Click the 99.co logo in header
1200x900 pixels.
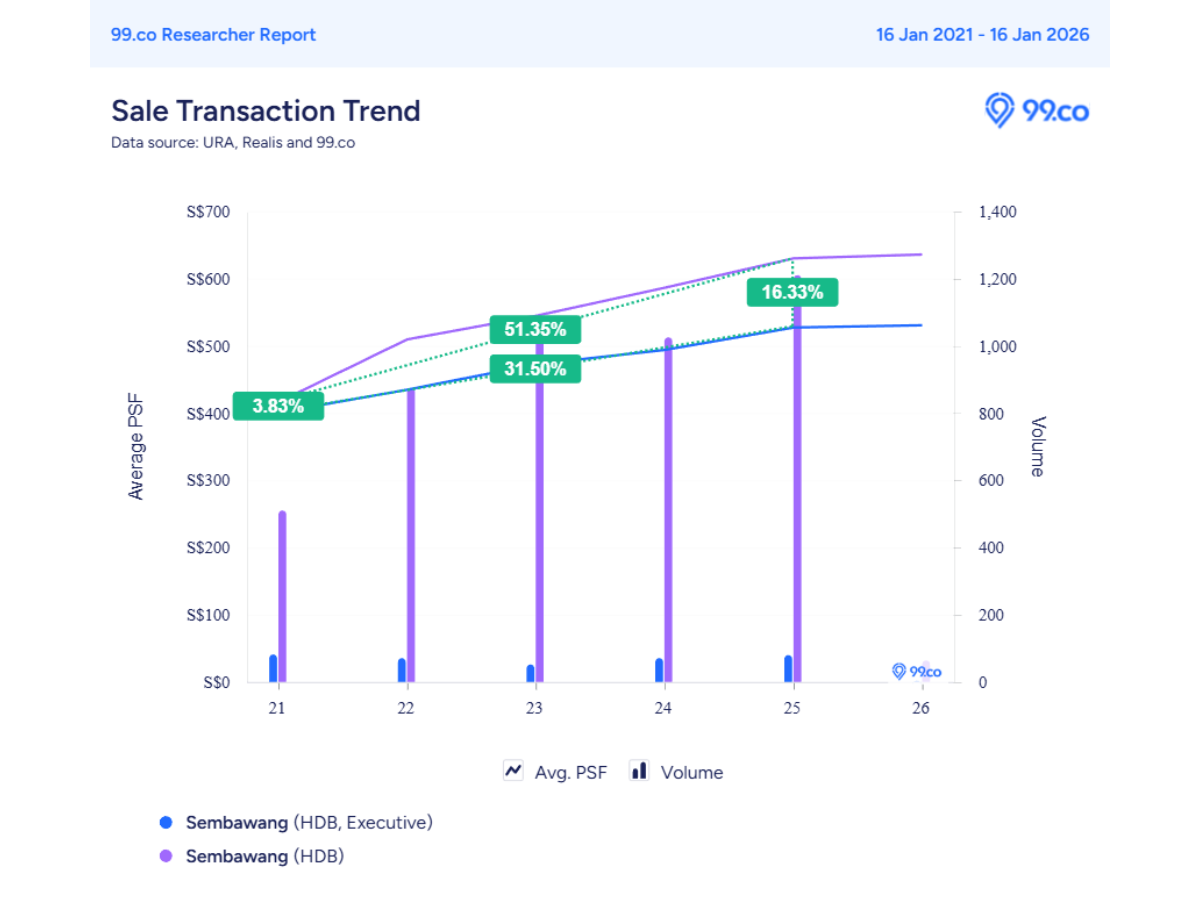pos(1036,110)
